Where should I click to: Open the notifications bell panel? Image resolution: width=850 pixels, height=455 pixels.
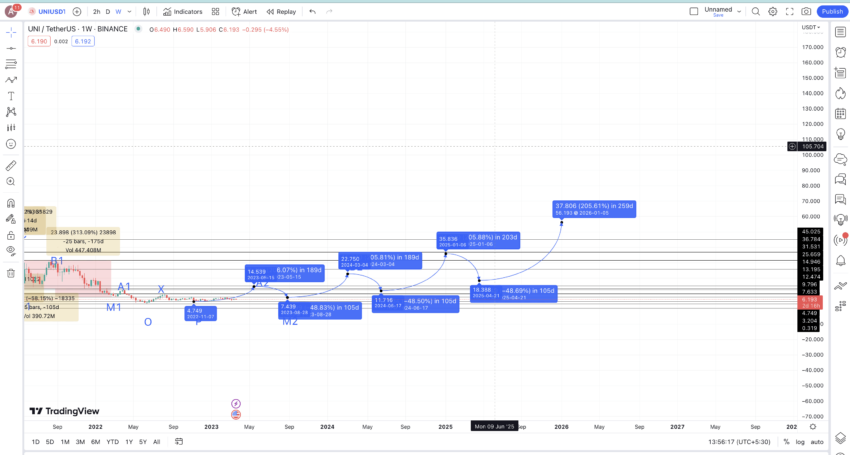[x=840, y=260]
